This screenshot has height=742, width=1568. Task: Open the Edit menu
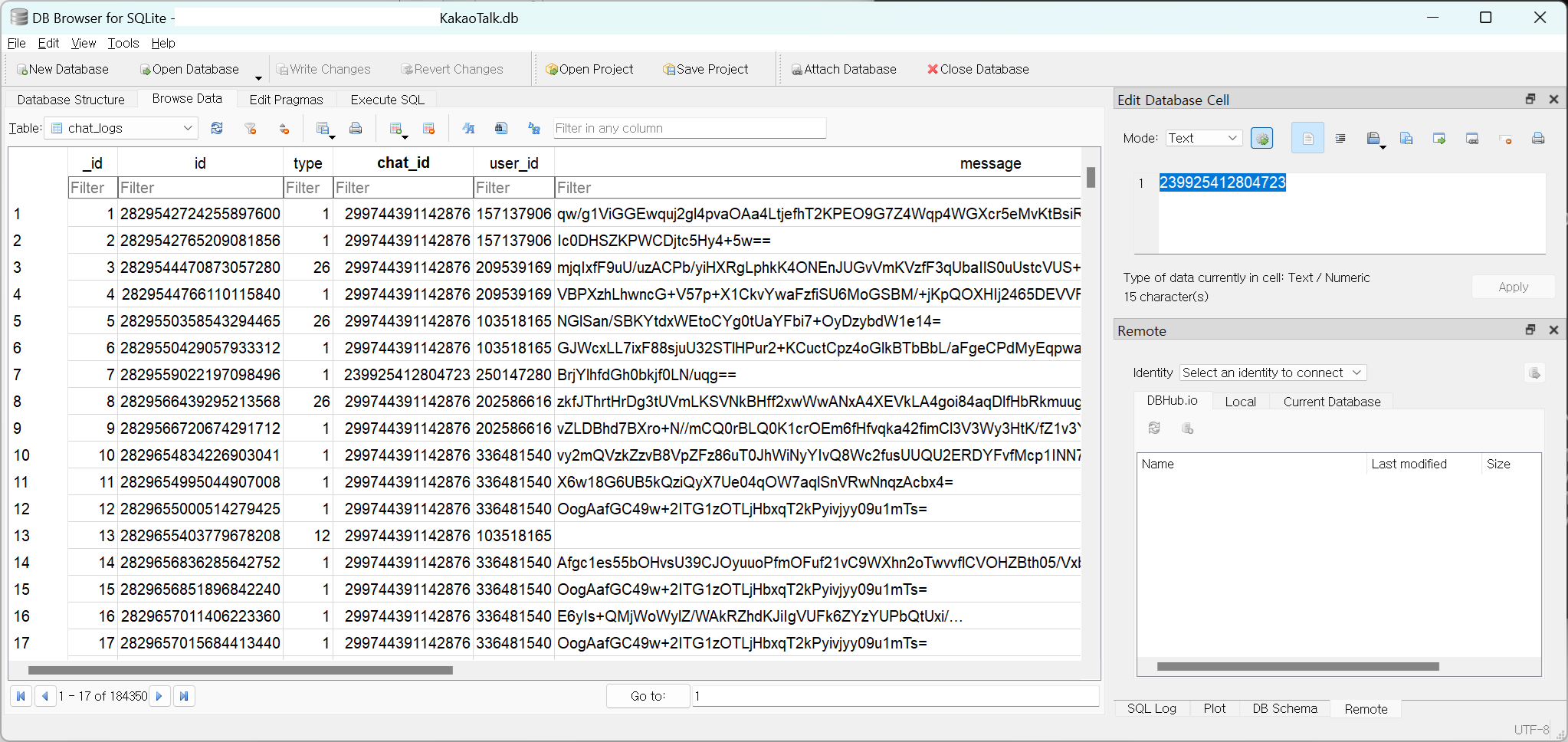click(x=48, y=43)
